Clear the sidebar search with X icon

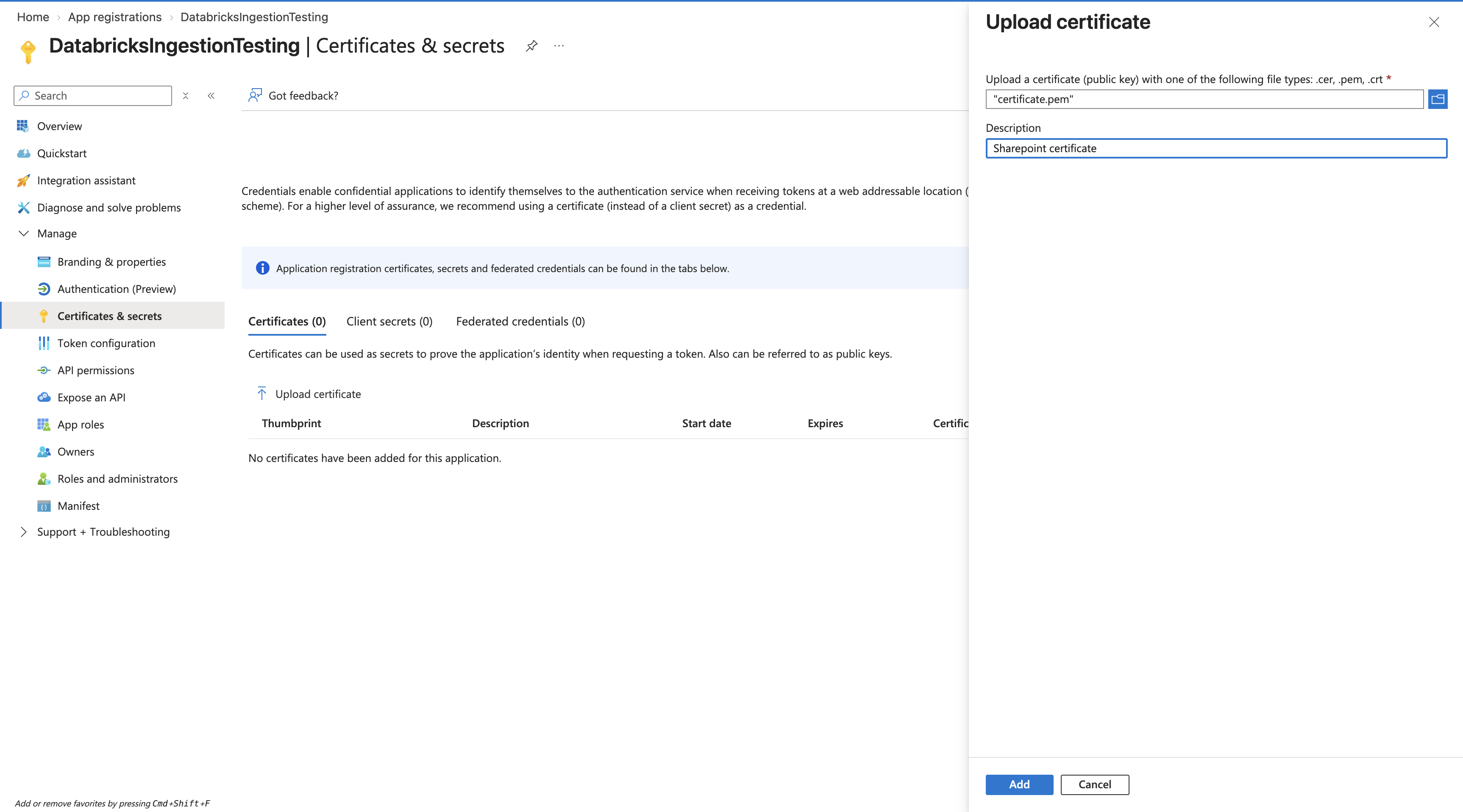185,96
